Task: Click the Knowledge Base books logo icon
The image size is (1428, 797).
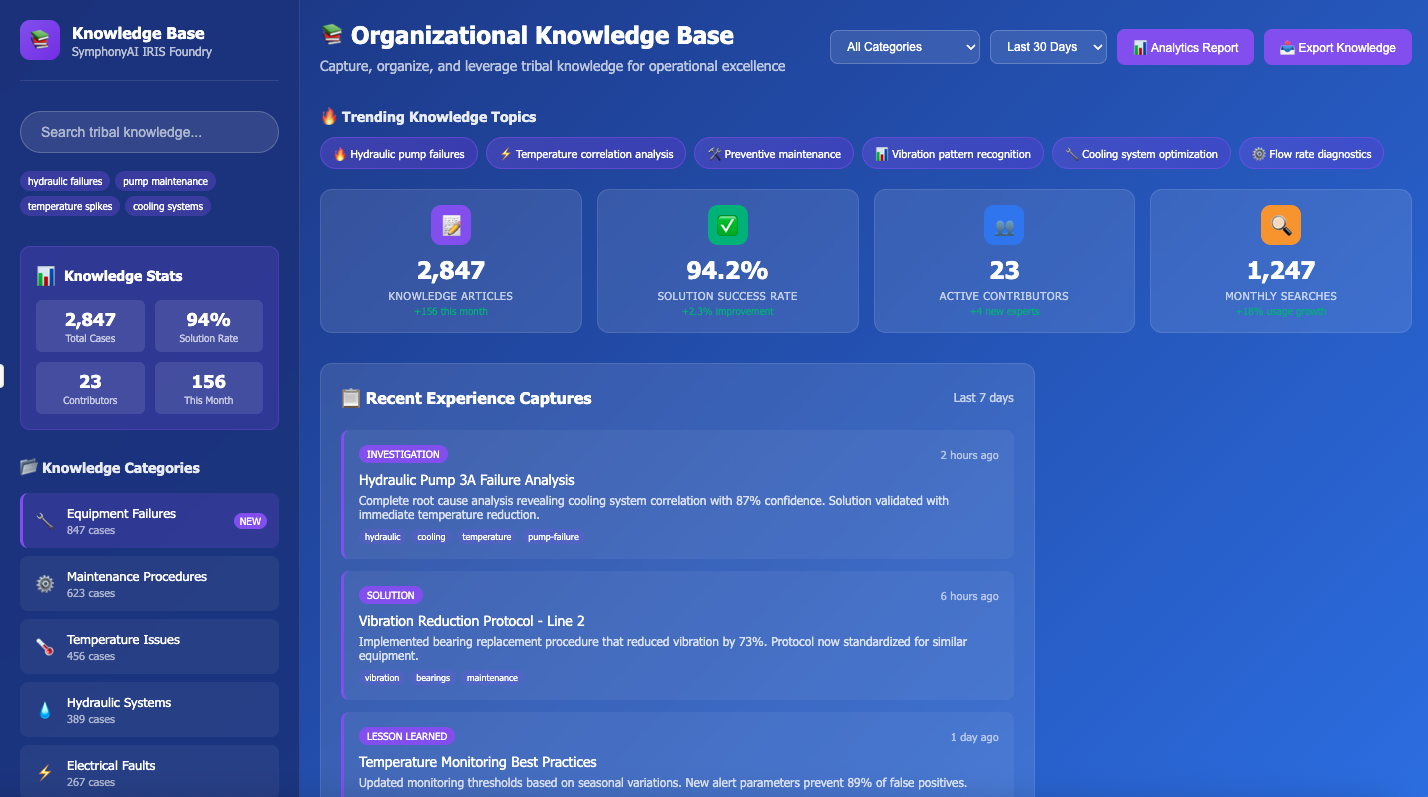Action: (x=40, y=40)
